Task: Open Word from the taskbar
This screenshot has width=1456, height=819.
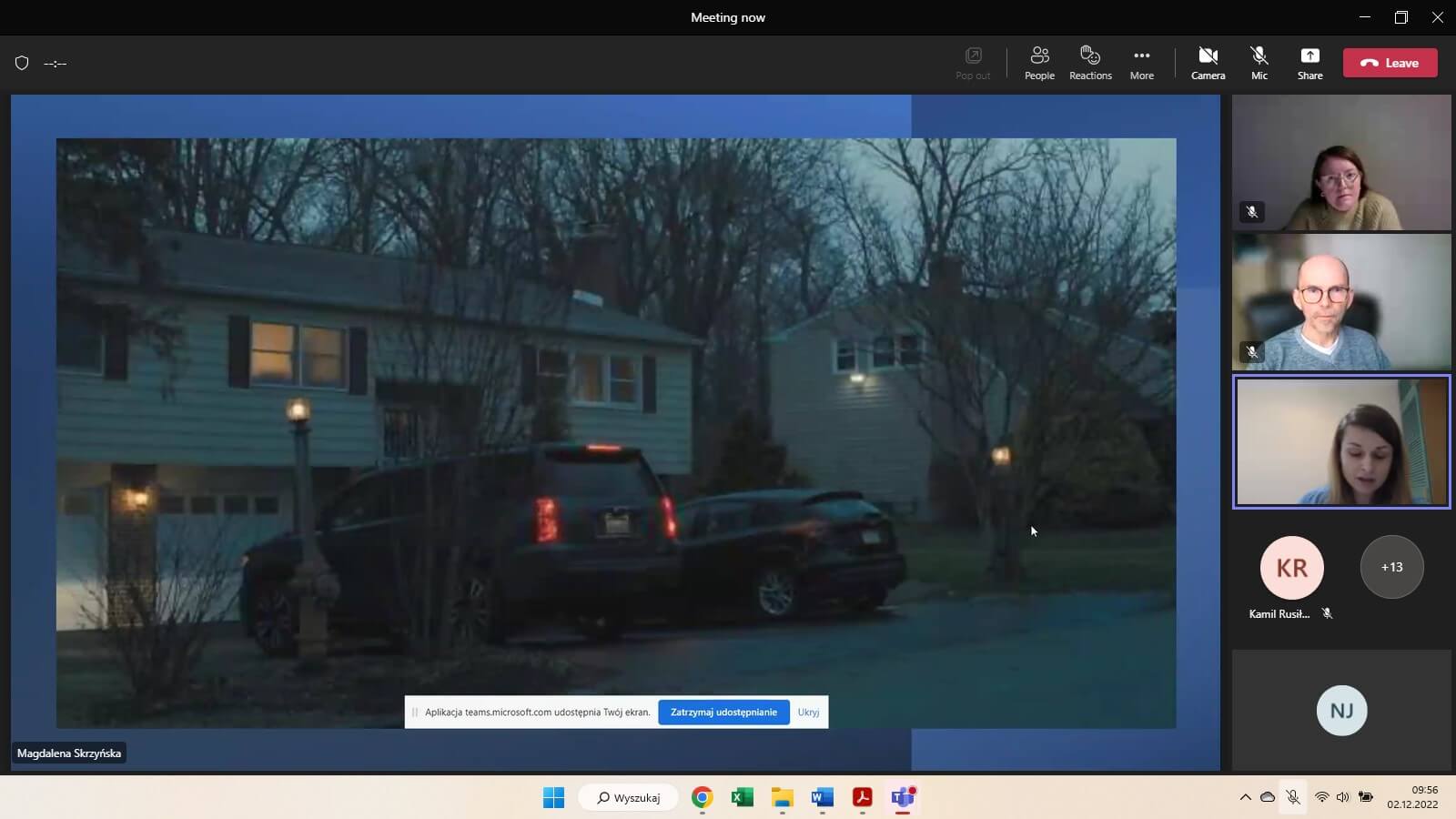Action: [823, 798]
